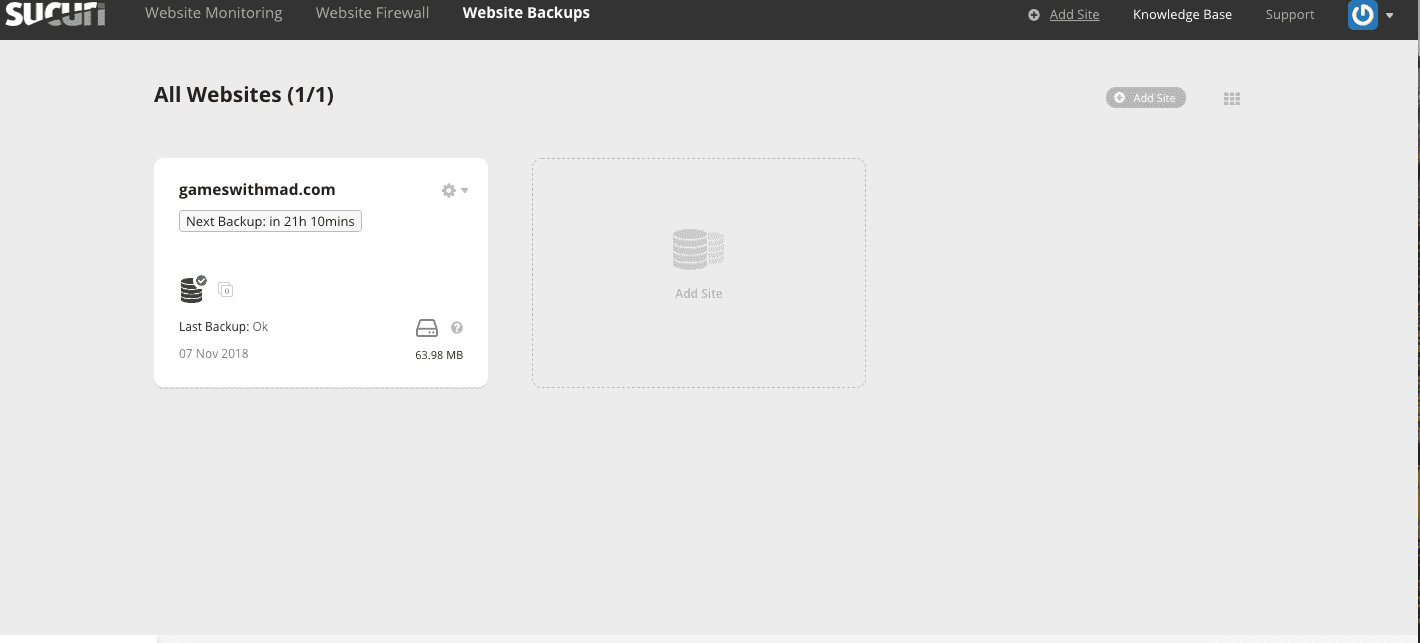1420x643 pixels.
Task: Click the All Websites (1/1) heading
Action: (244, 95)
